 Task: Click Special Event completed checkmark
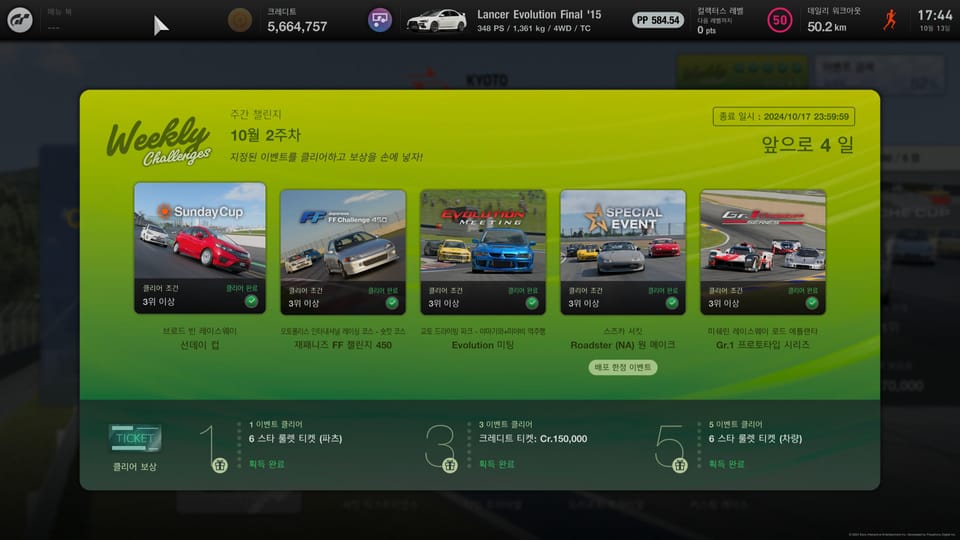[x=672, y=303]
